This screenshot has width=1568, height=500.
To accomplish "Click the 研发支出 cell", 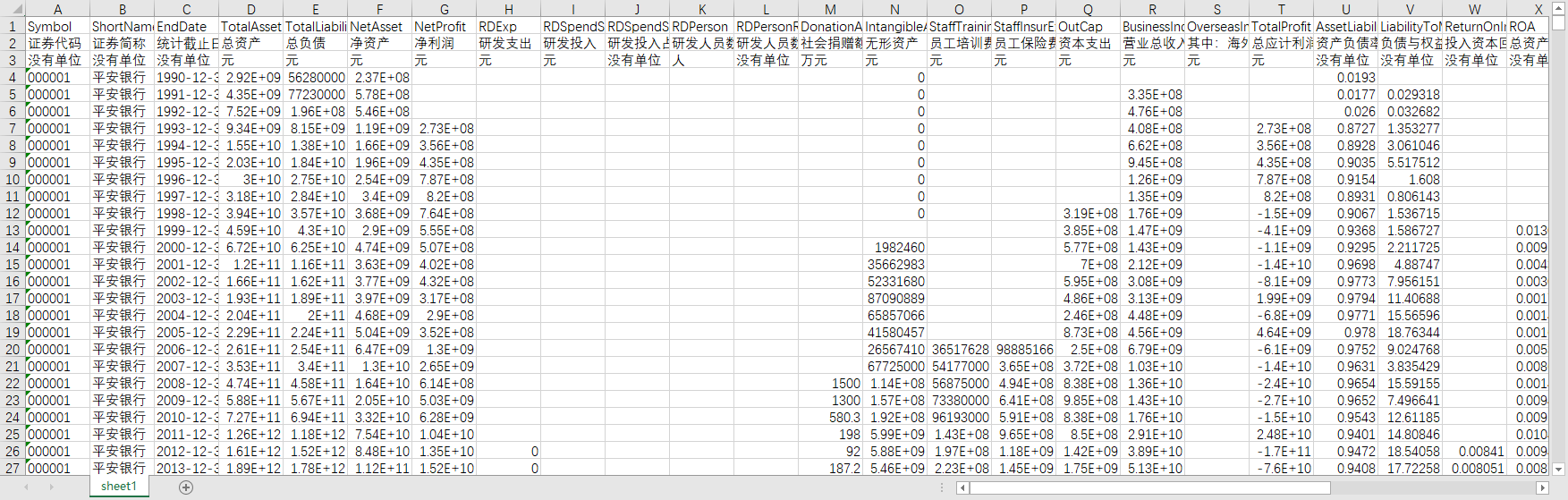I will coord(509,44).
